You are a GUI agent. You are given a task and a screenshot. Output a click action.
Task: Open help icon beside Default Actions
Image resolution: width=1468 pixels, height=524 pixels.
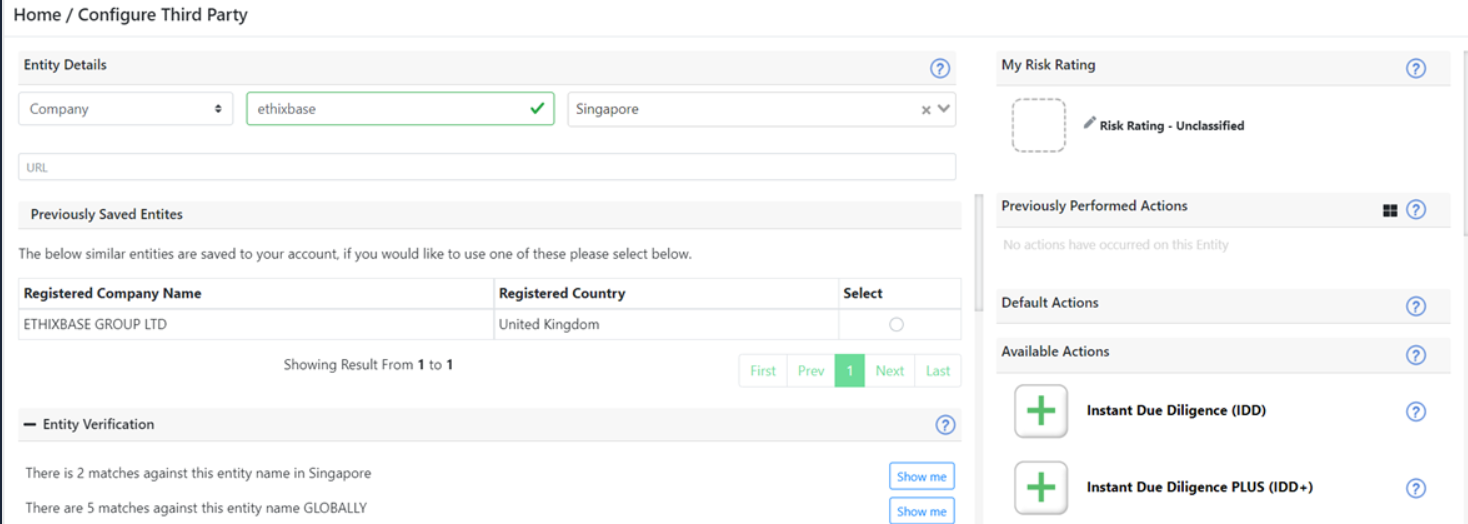pos(1415,306)
